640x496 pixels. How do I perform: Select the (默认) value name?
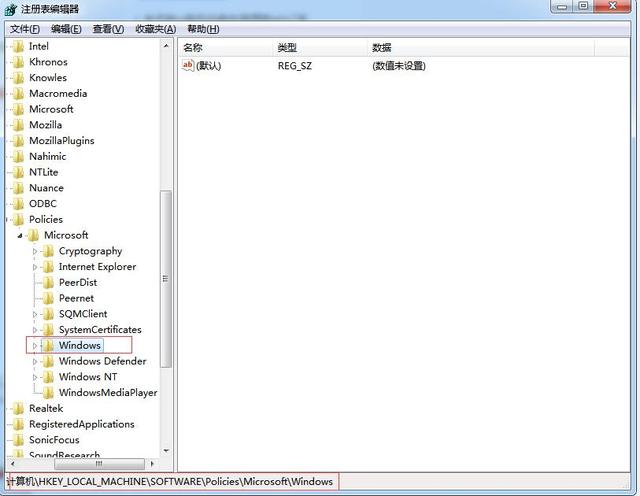pyautogui.click(x=209, y=66)
